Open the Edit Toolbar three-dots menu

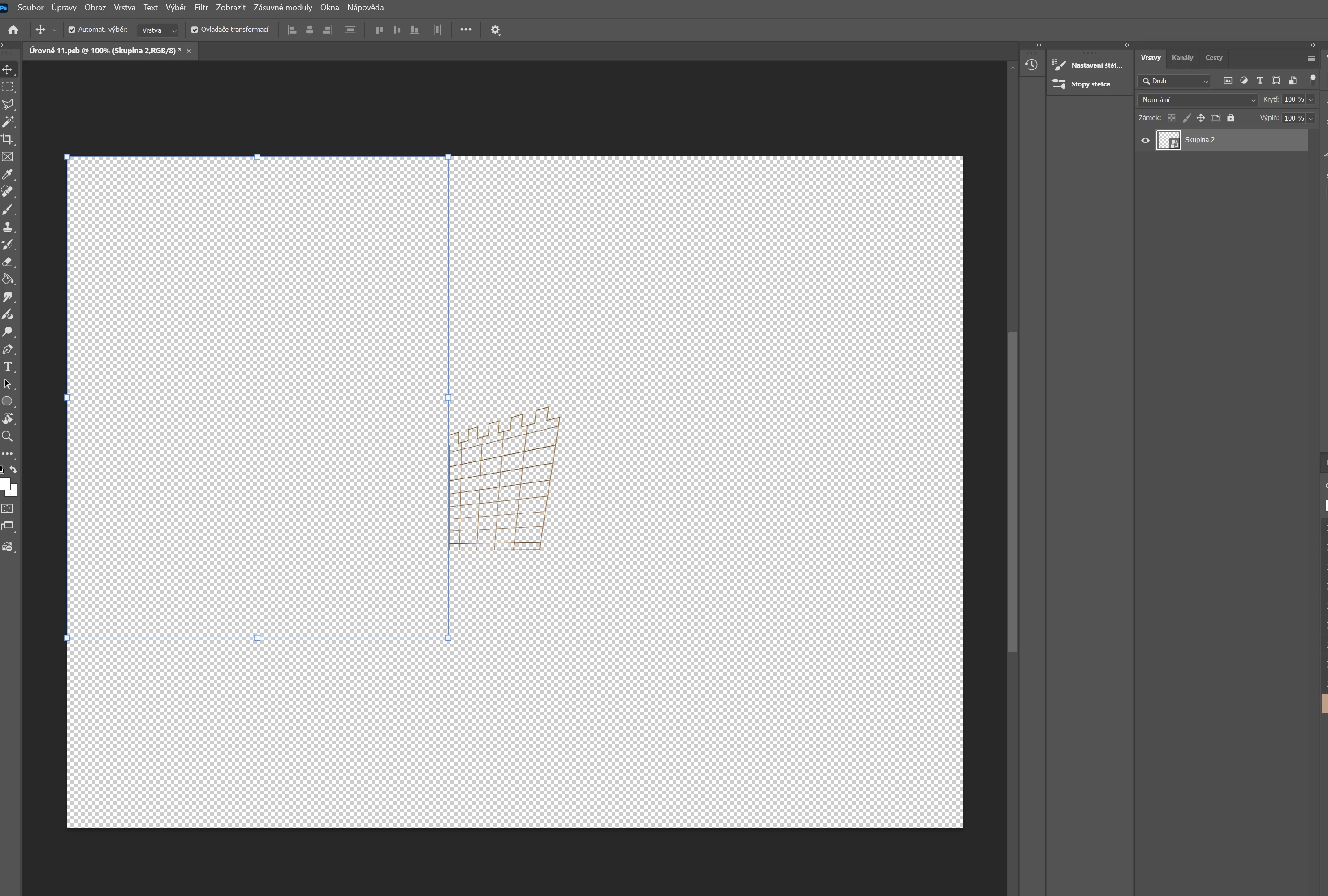coord(8,454)
